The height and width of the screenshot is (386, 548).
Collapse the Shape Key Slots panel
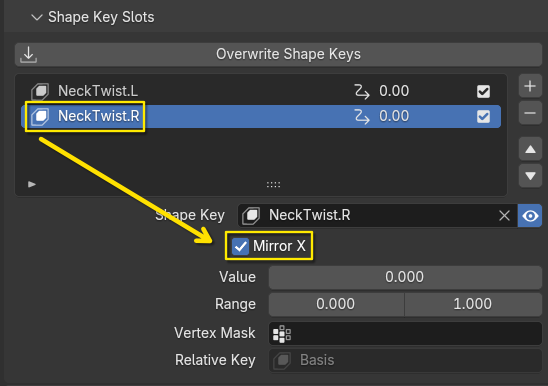click(x=37, y=17)
